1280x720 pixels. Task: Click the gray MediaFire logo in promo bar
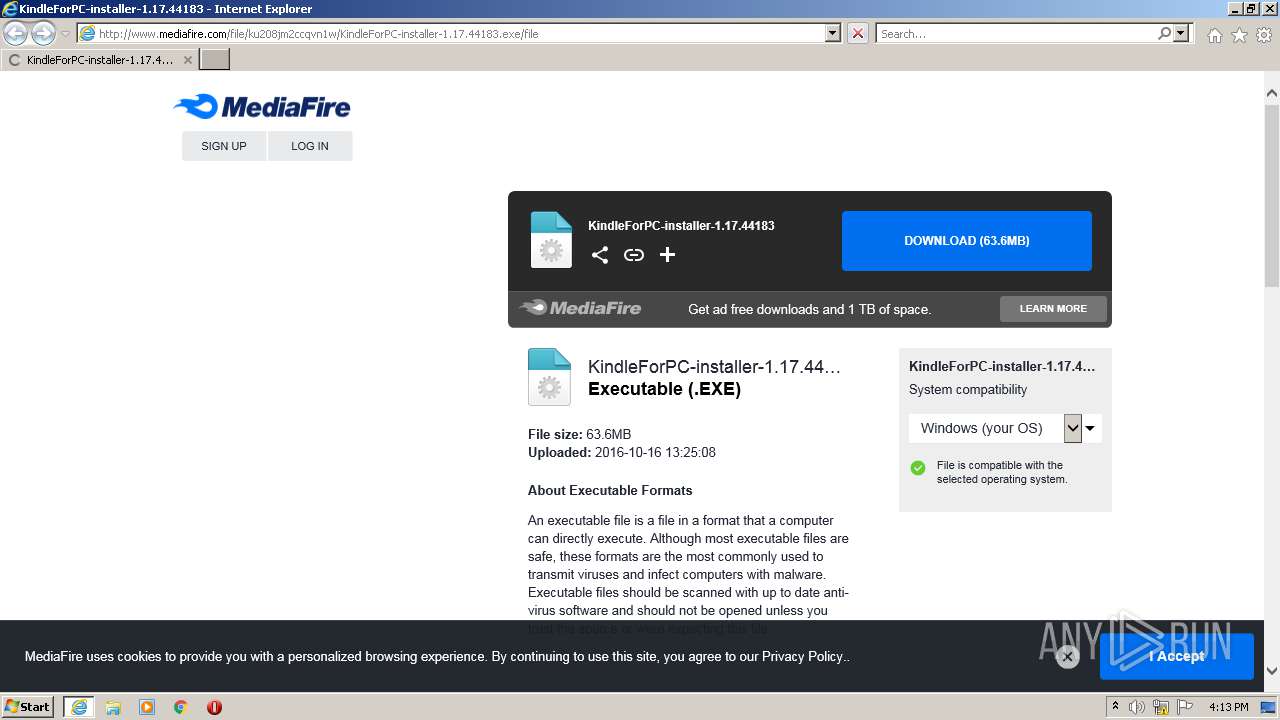coord(580,308)
